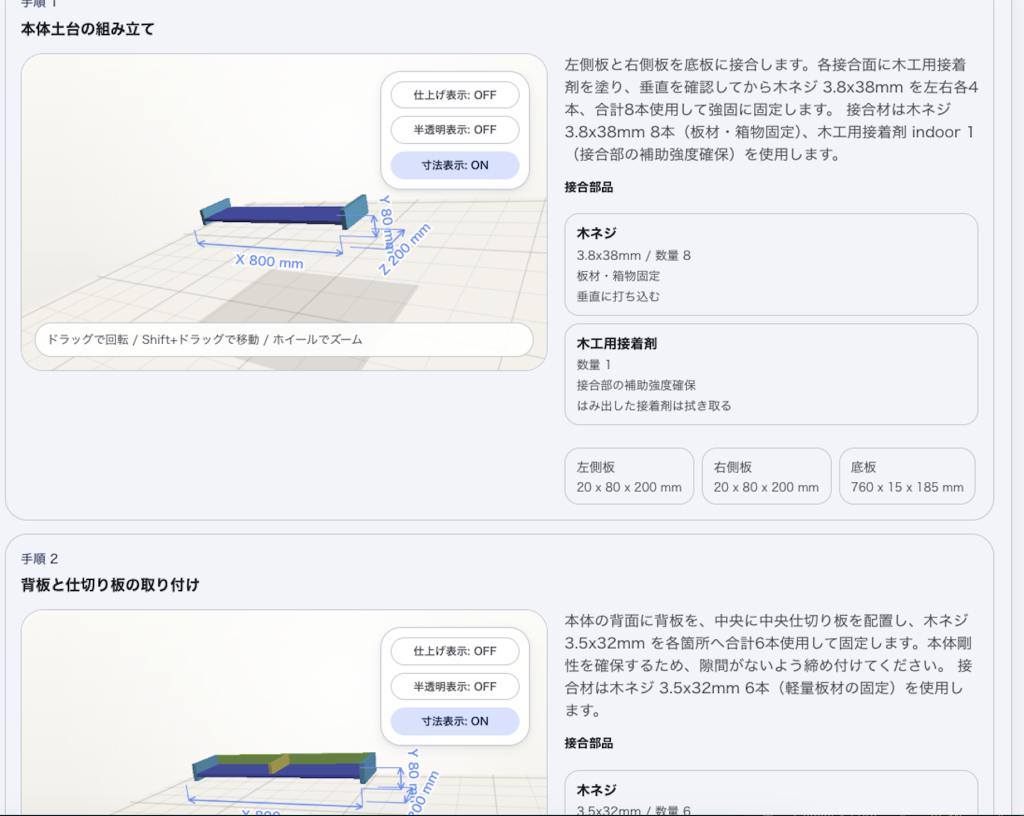
Task: Turn off 寸法表示 ON in step 2 viewer
Action: (455, 721)
